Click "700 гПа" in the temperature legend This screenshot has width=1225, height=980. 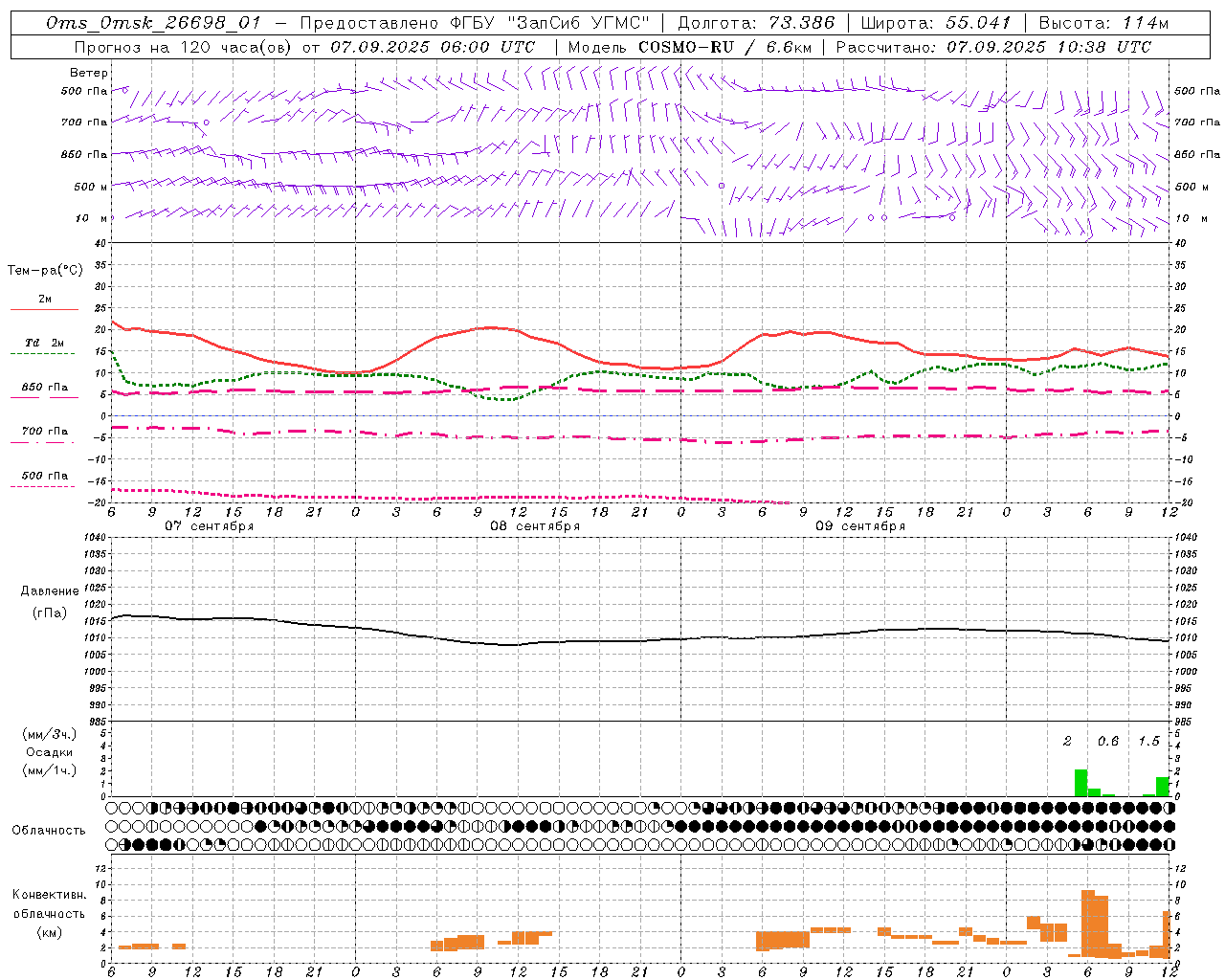point(45,432)
